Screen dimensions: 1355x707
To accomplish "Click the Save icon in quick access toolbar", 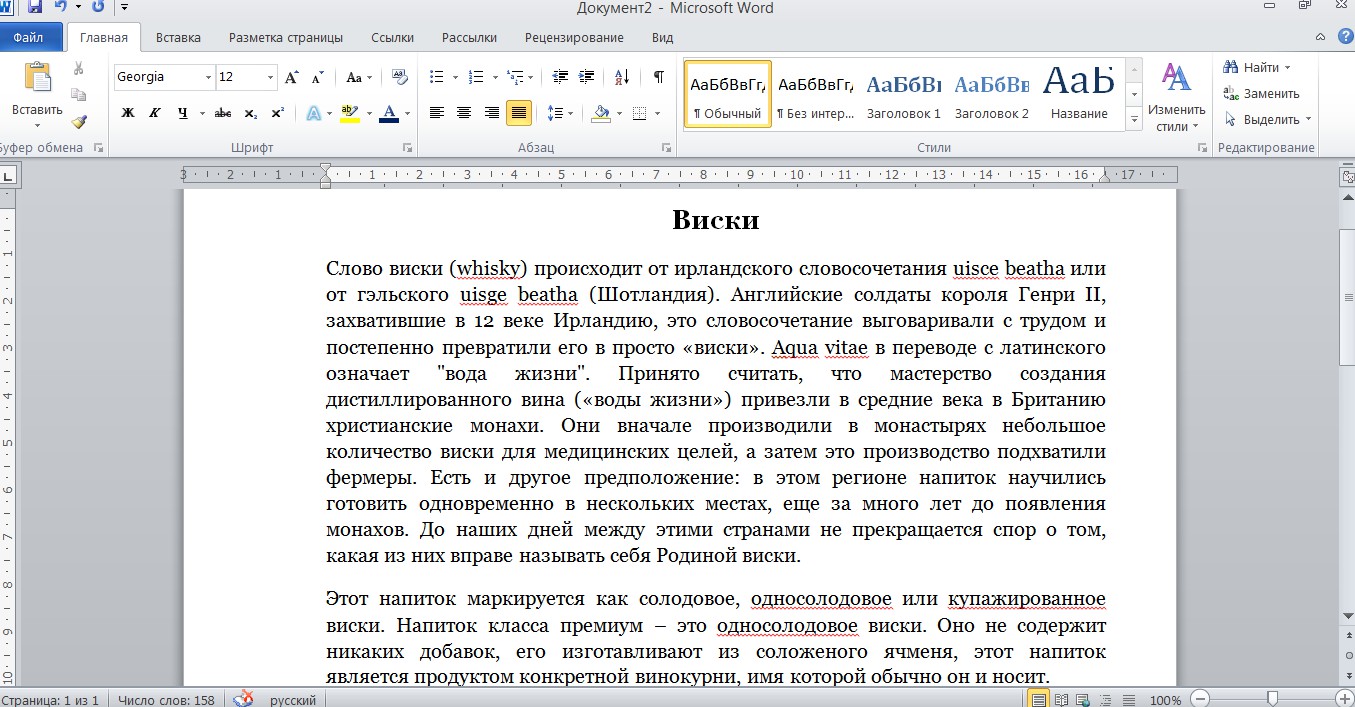I will click(x=35, y=8).
